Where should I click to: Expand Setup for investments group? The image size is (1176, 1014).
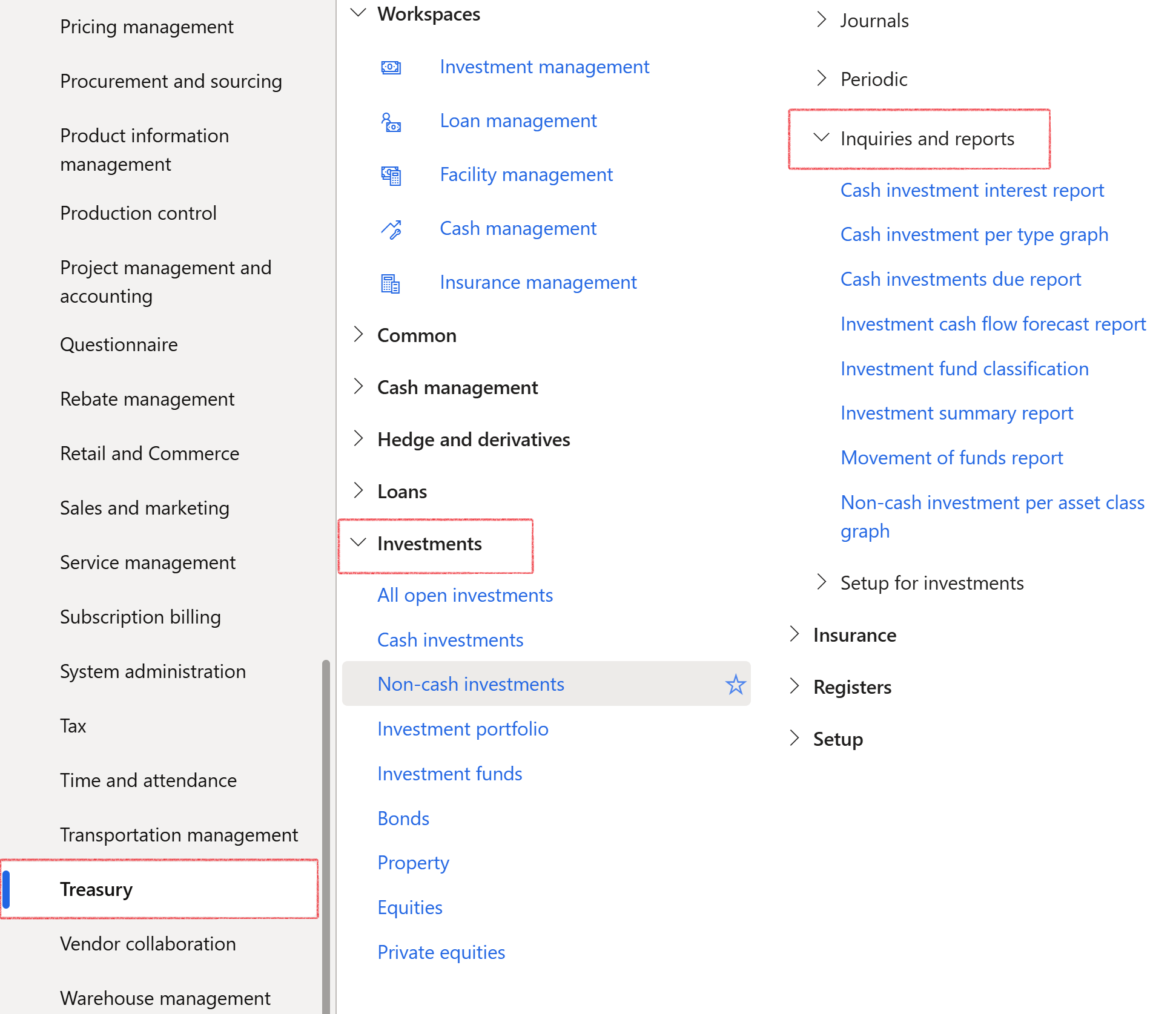click(821, 582)
